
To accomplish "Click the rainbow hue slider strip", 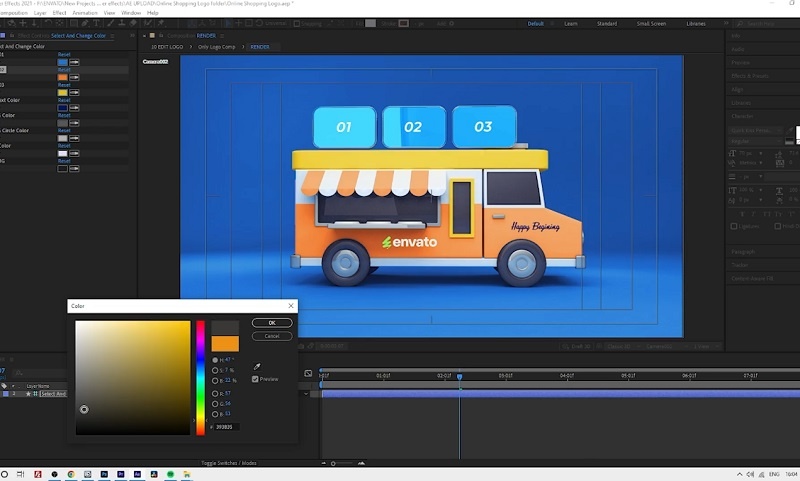I will tap(200, 376).
